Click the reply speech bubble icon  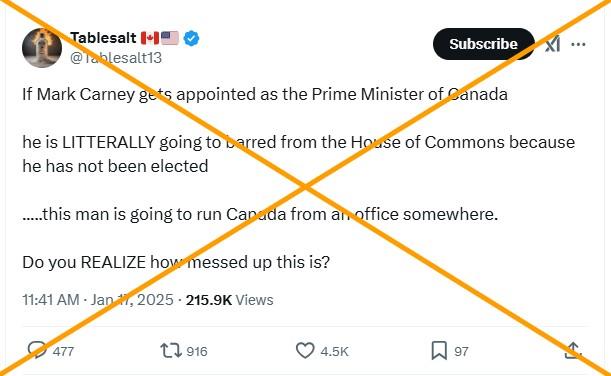coord(38,350)
